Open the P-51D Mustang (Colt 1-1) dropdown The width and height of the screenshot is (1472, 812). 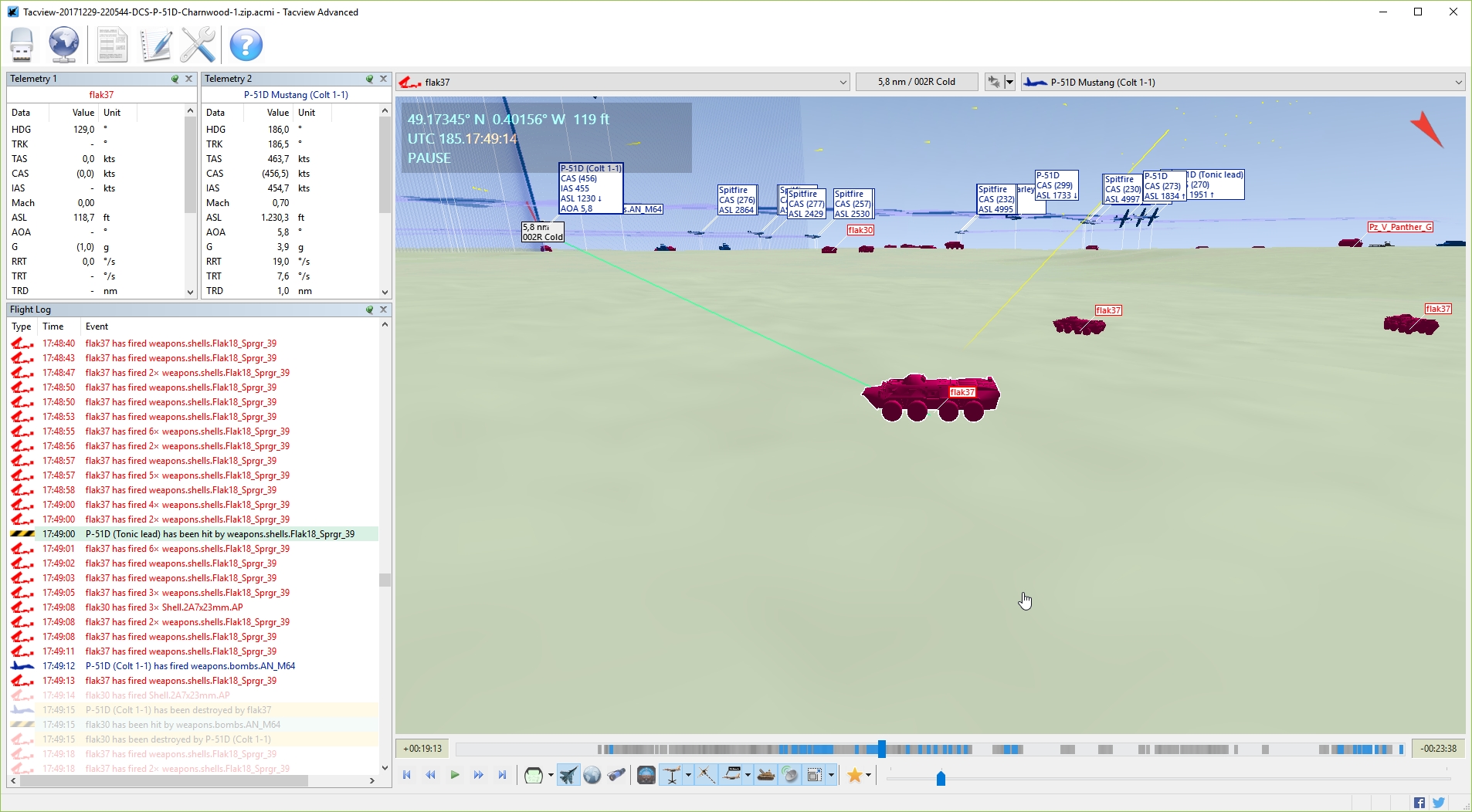coord(1243,82)
